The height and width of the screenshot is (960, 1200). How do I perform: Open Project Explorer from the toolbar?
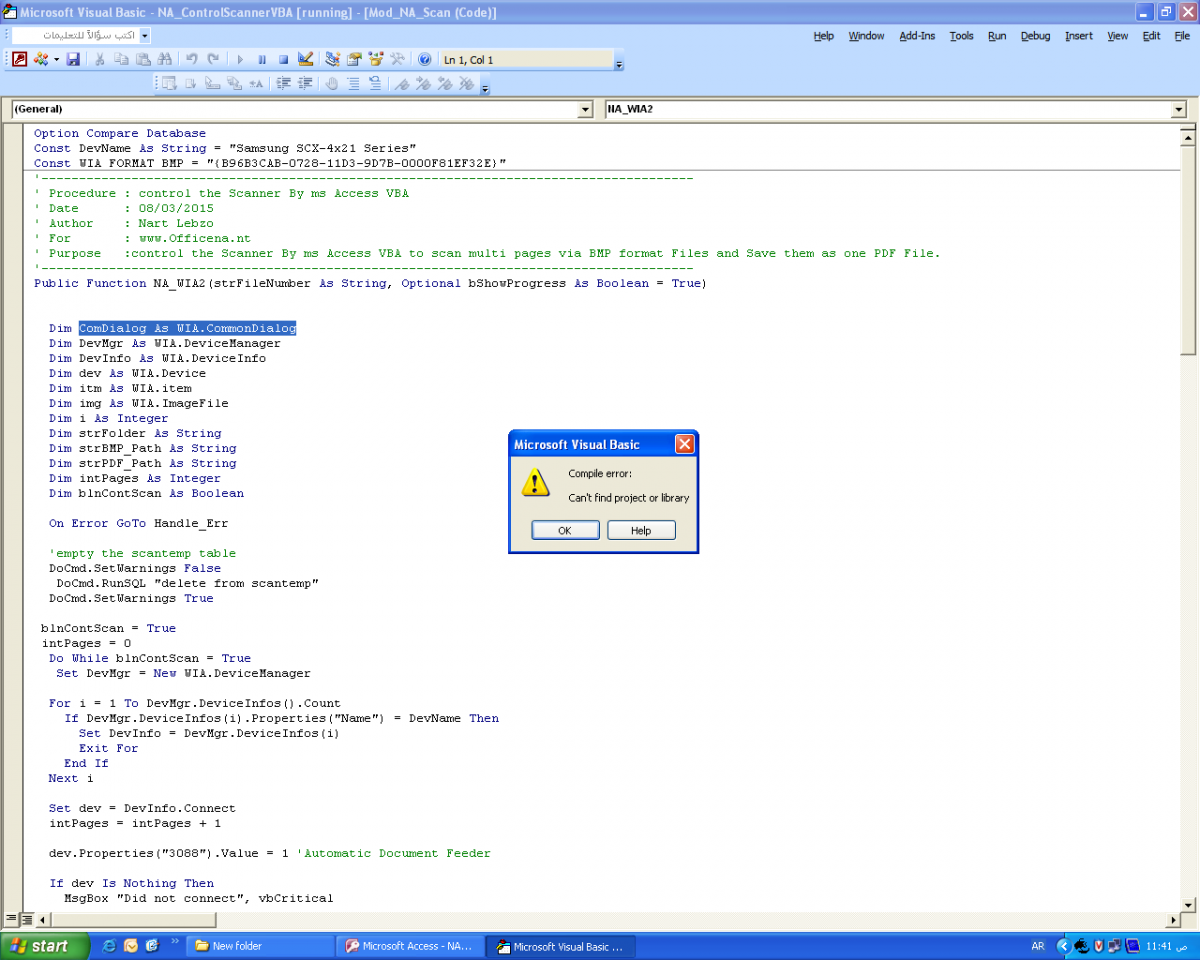coord(333,60)
